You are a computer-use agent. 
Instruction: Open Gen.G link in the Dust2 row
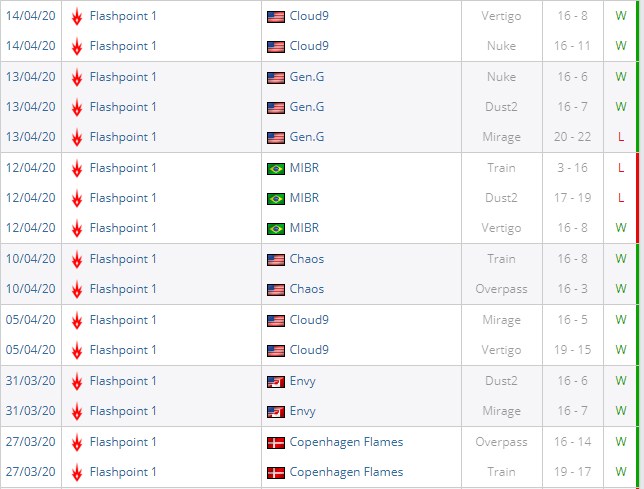click(x=307, y=107)
